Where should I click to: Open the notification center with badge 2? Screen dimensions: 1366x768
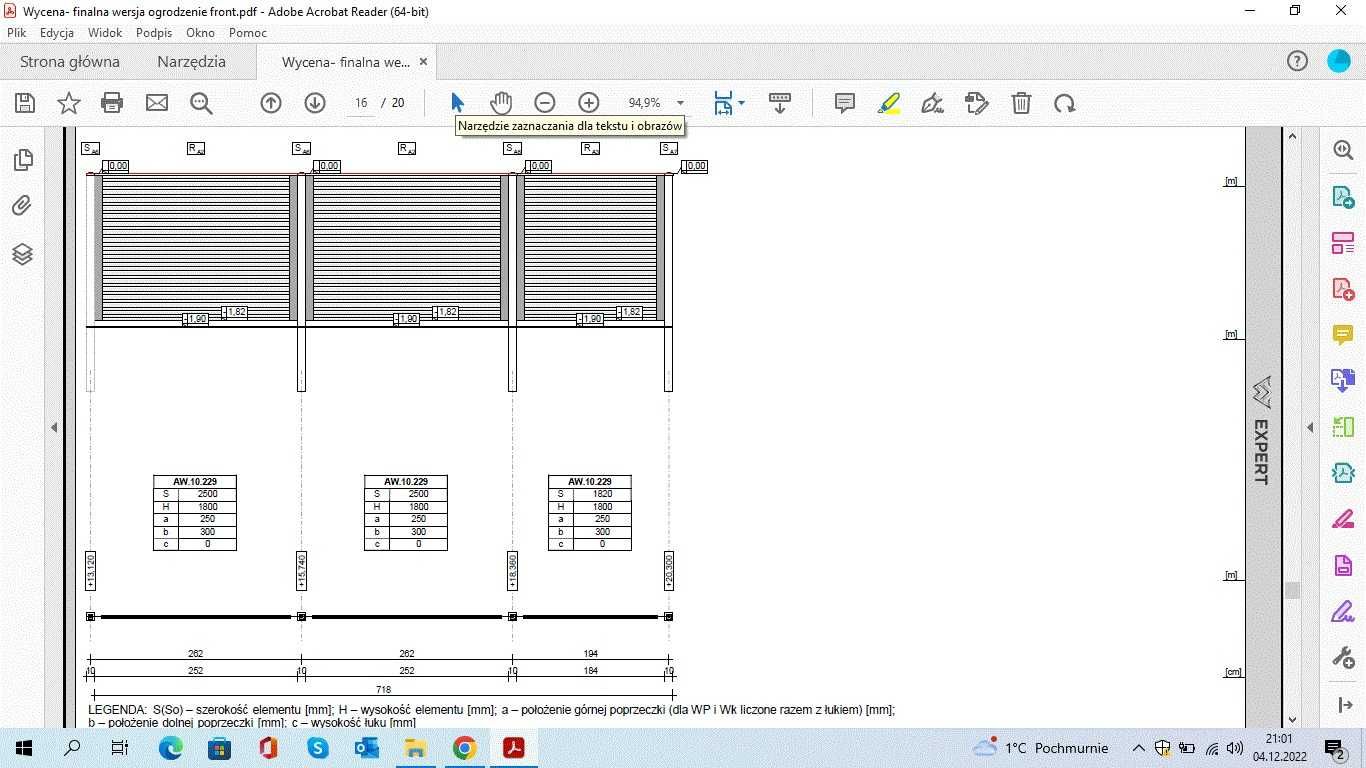[1334, 748]
